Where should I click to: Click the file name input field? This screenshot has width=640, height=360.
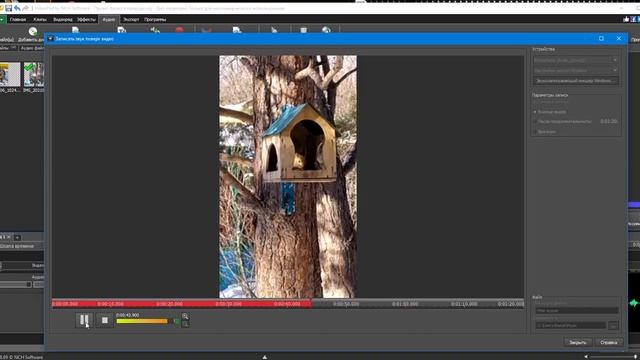[x=577, y=311]
